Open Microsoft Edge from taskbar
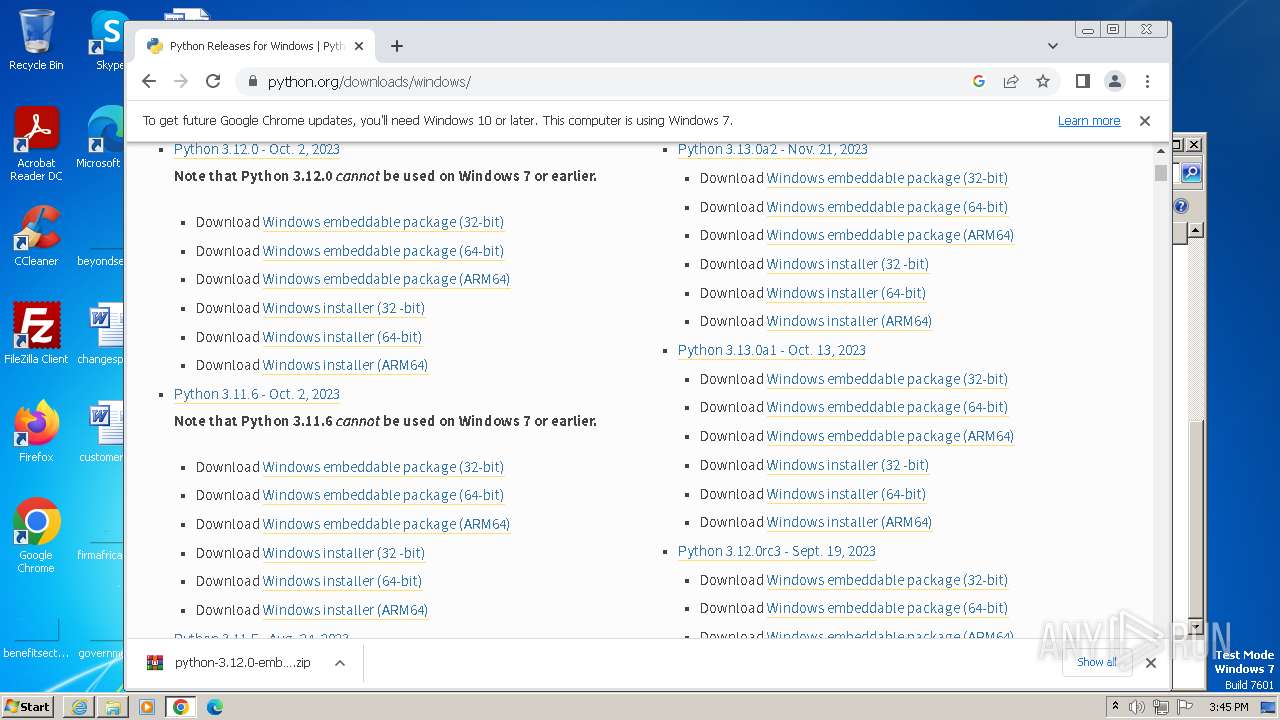This screenshot has width=1280, height=720. pyautogui.click(x=214, y=707)
